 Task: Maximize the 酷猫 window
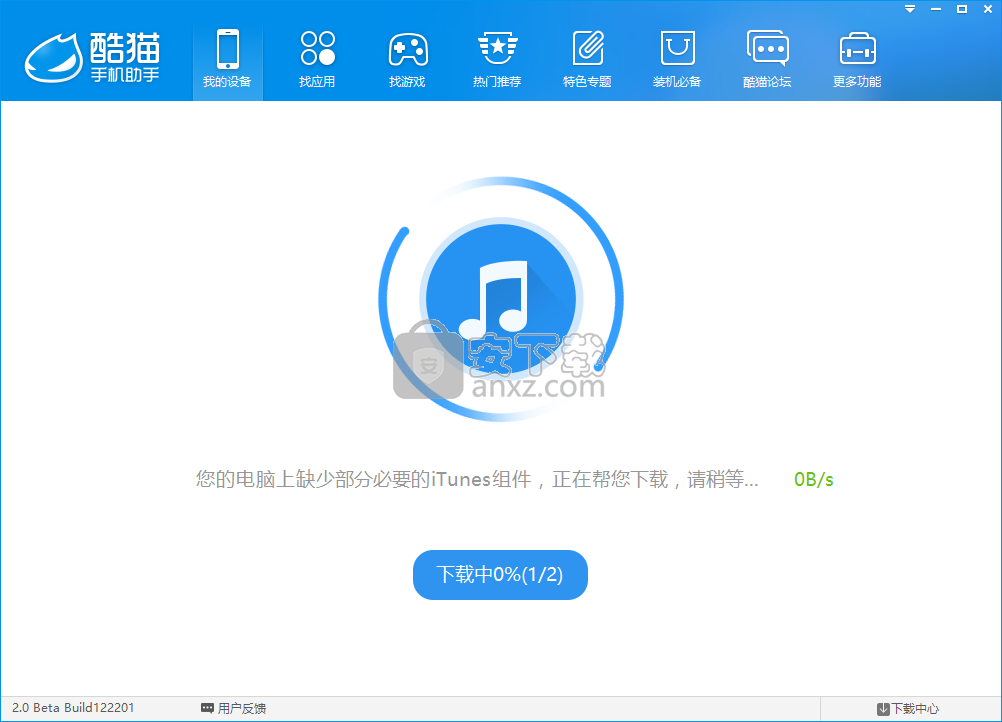(x=962, y=9)
